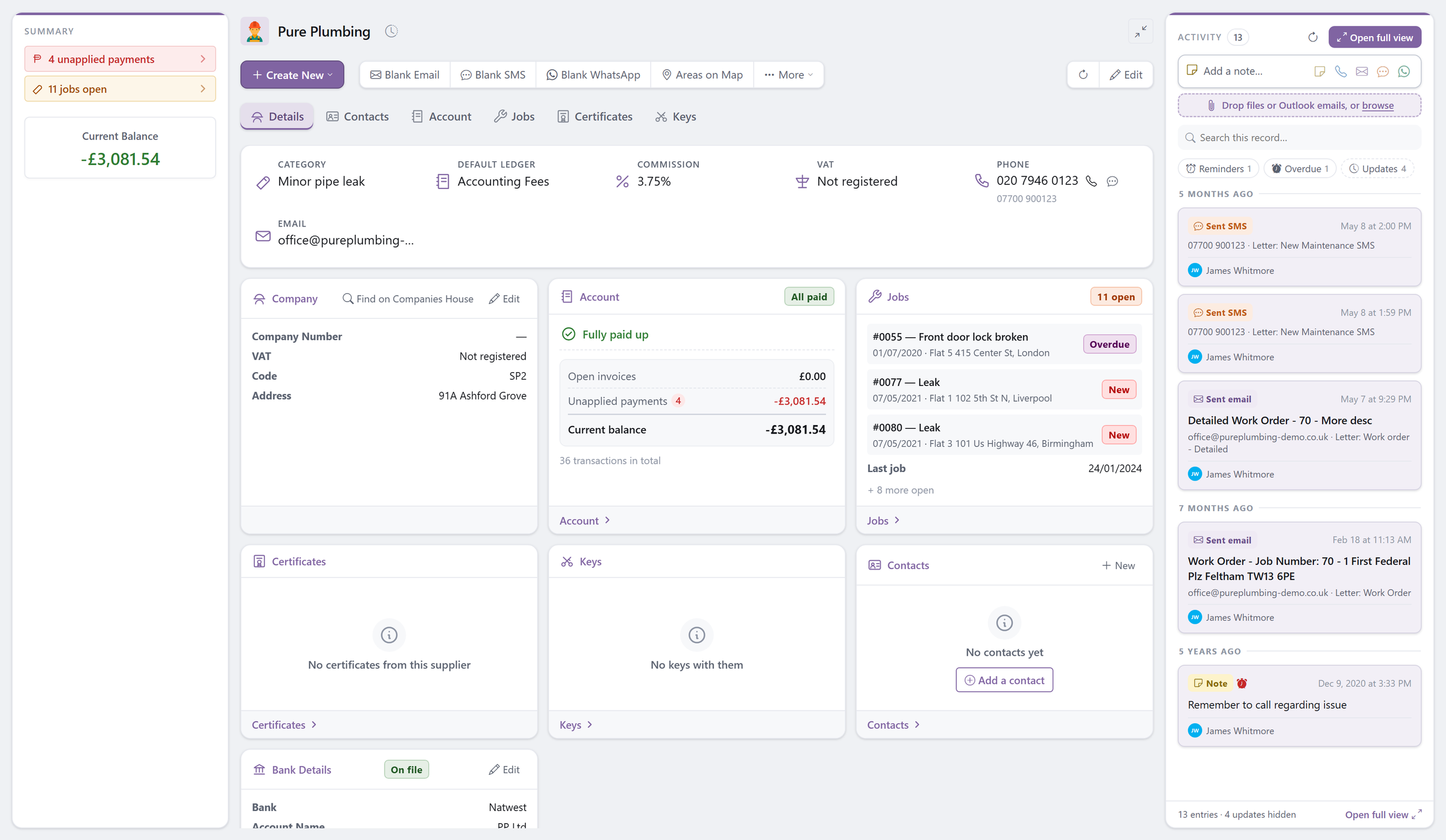Screen dimensions: 1446x840
Task: Open the Account footer link with chevron
Action: click(584, 520)
